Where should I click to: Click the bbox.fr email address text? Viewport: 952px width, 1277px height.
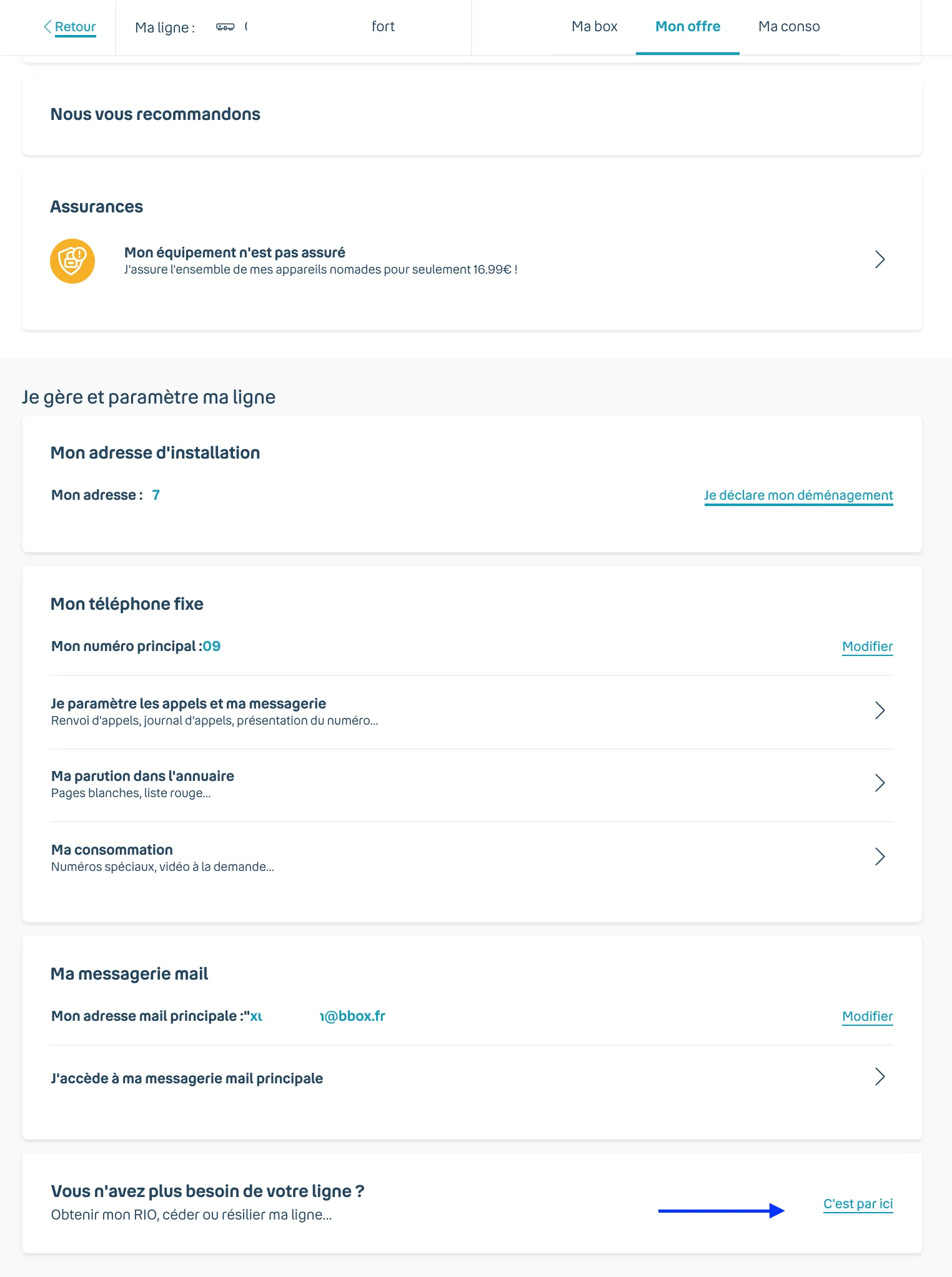click(x=317, y=1016)
